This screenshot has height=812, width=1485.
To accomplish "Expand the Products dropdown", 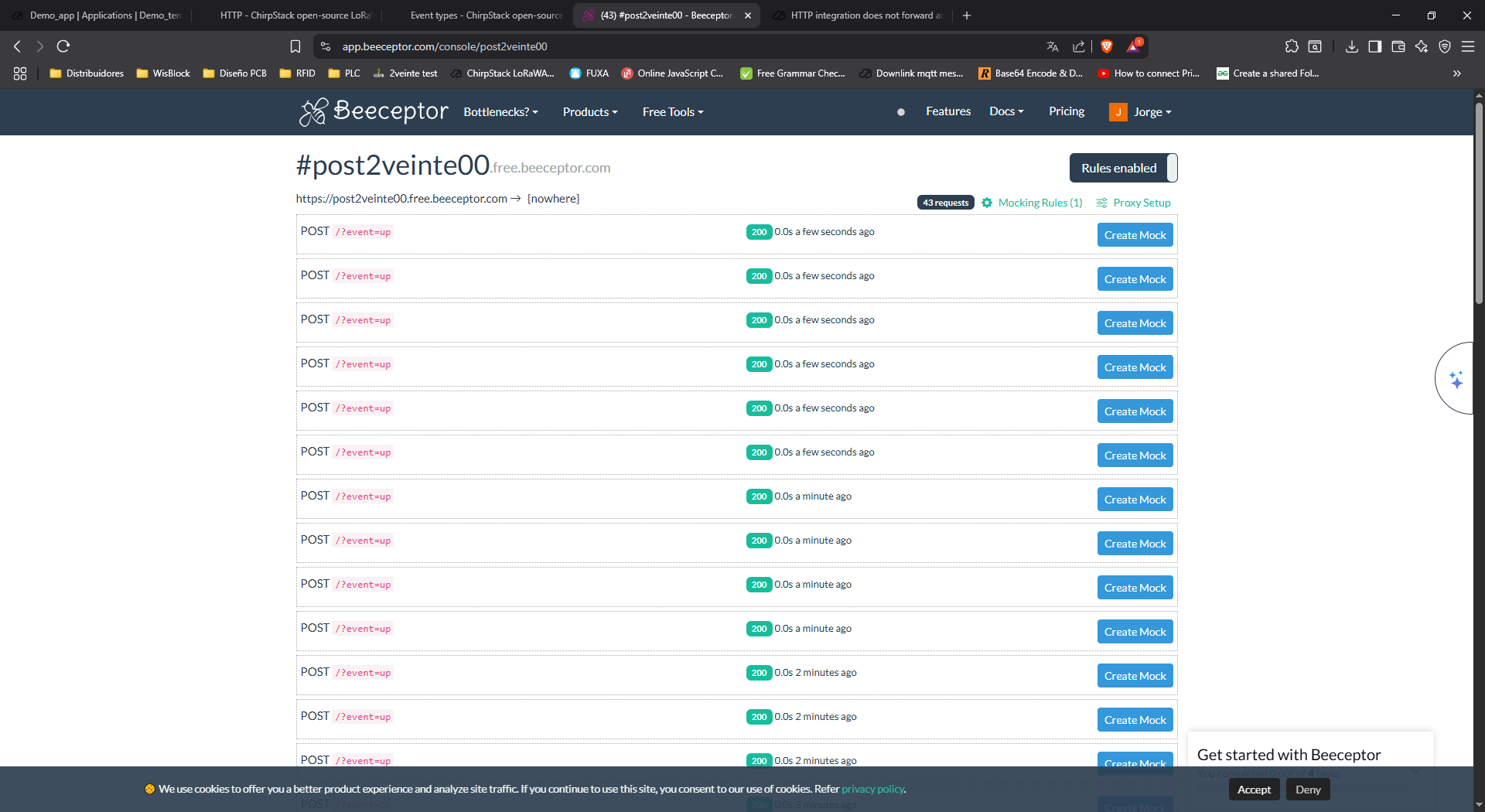I will (590, 112).
